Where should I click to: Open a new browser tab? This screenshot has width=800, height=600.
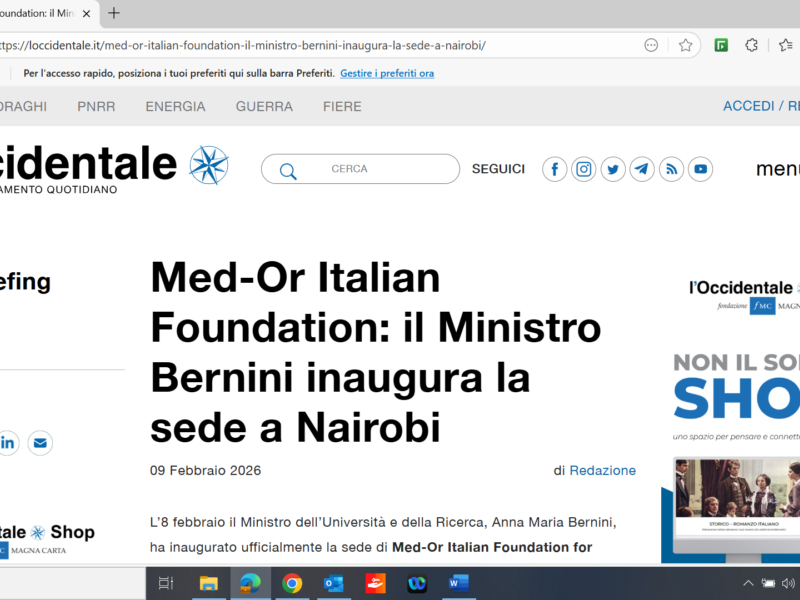tap(113, 14)
